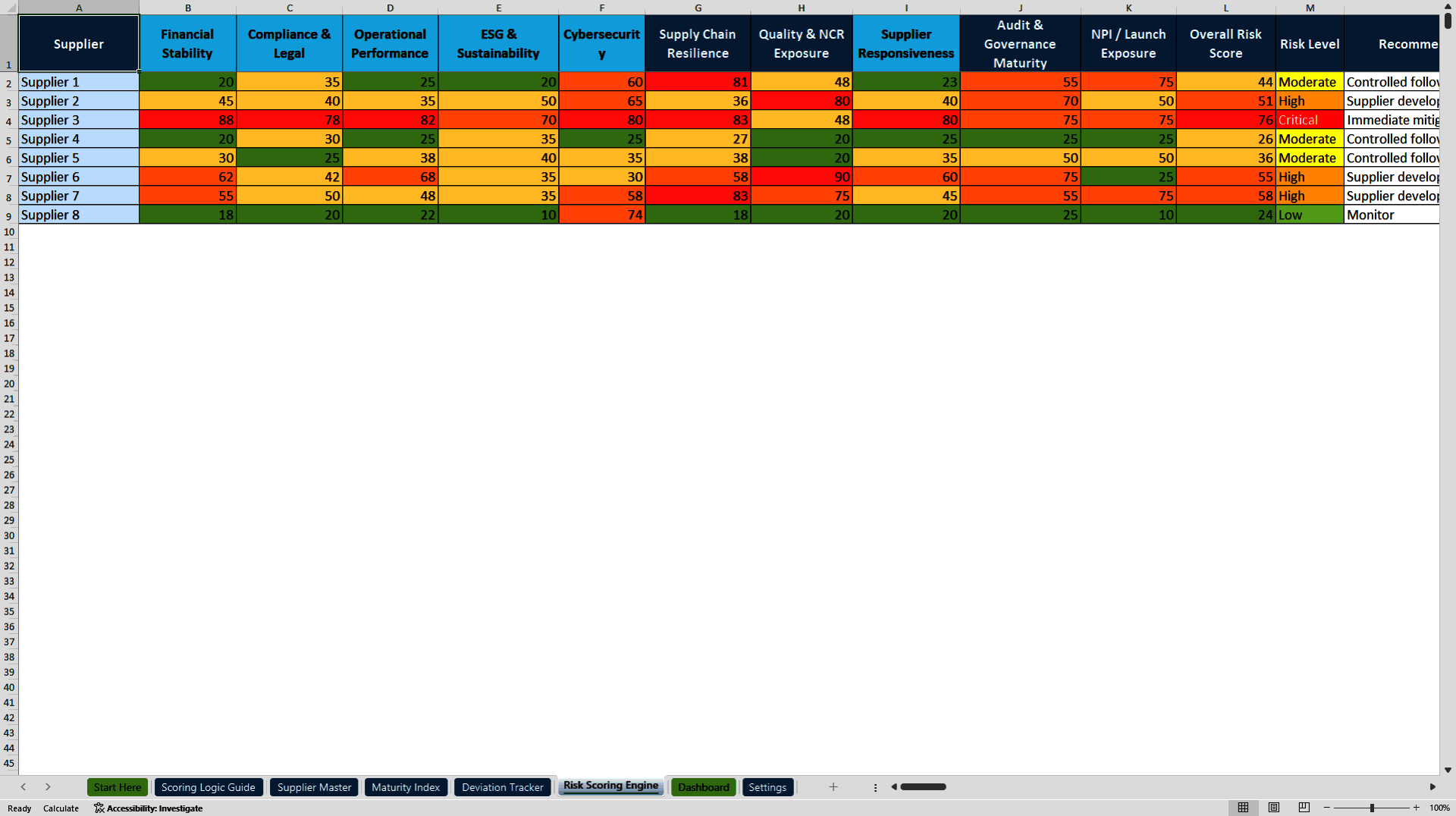Open sheet tab options three-dot handle
Image resolution: width=1456 pixels, height=816 pixels.
click(875, 788)
